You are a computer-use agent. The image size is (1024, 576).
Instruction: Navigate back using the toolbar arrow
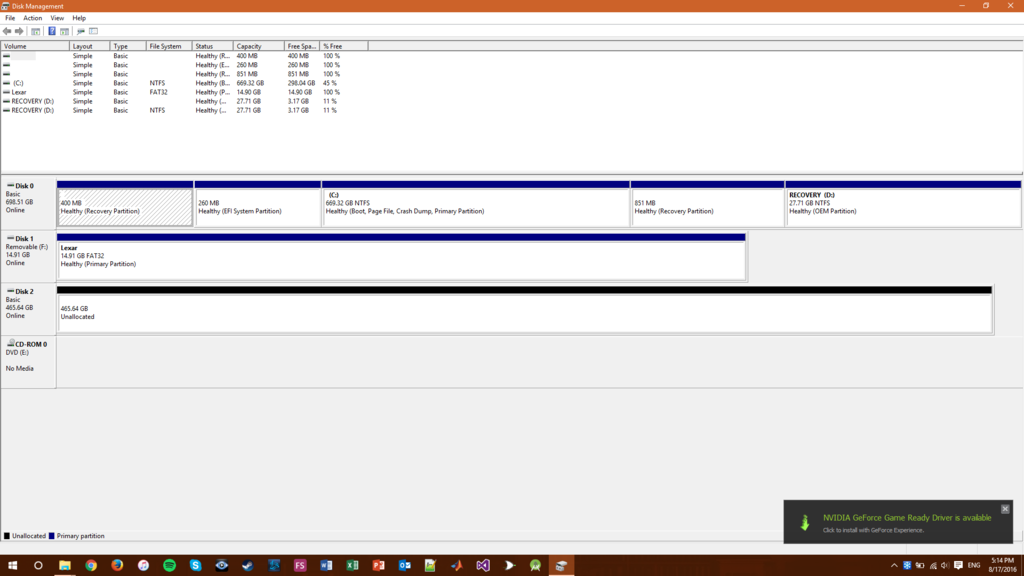click(x=7, y=32)
